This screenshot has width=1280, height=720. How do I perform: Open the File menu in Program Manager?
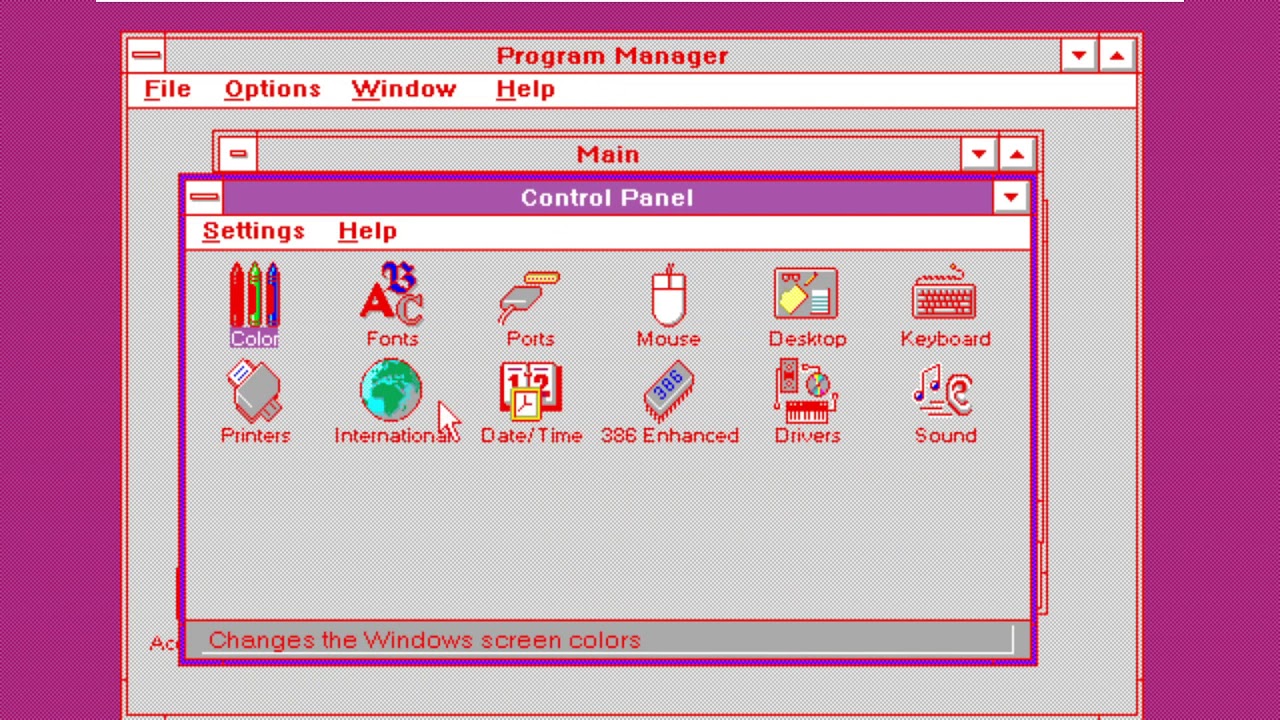167,89
